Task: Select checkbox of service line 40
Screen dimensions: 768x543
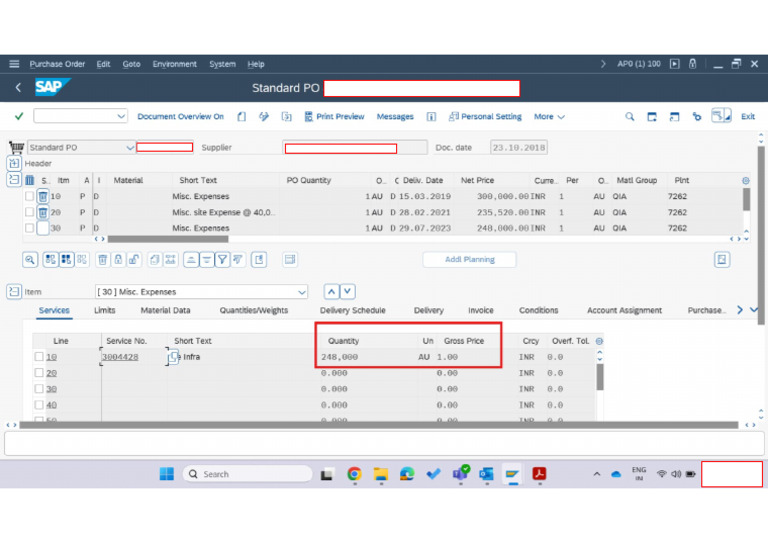Action: click(39, 405)
